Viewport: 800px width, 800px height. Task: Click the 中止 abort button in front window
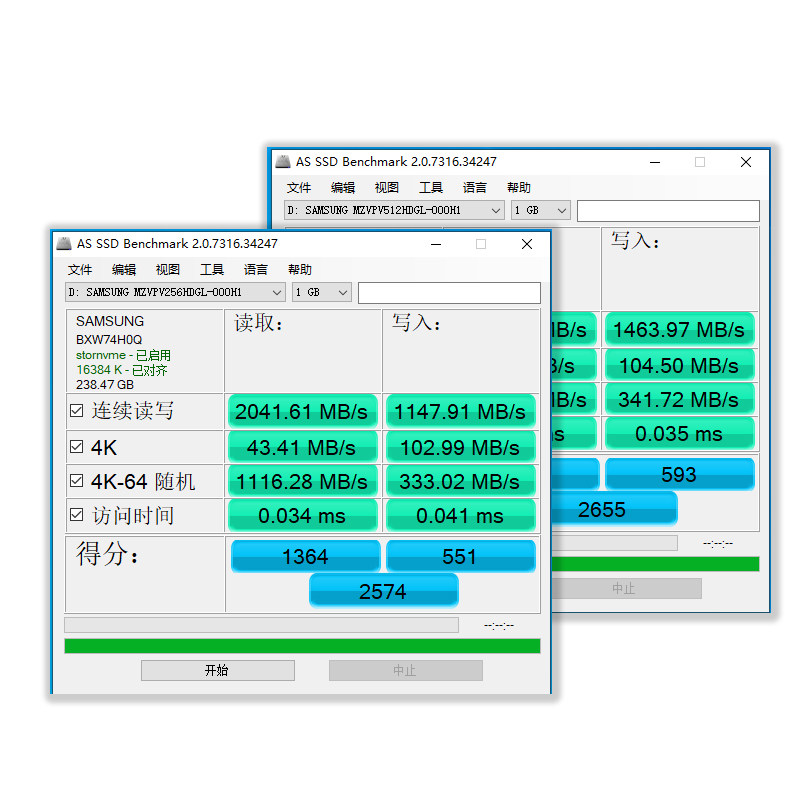click(x=406, y=670)
